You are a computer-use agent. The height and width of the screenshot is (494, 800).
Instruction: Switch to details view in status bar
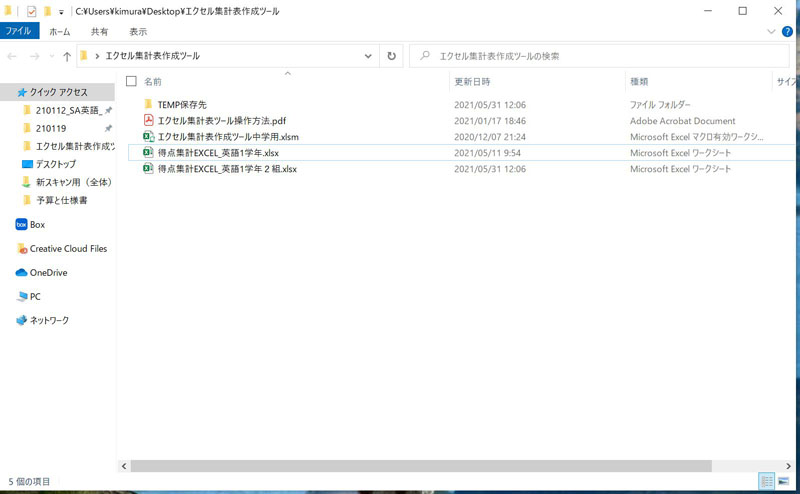pyautogui.click(x=766, y=481)
